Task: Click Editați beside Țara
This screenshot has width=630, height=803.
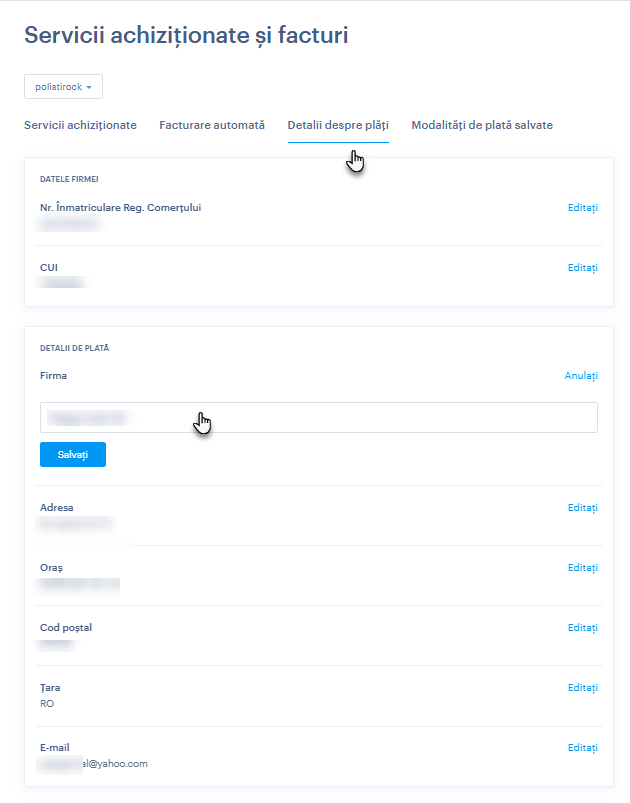Action: tap(582, 688)
